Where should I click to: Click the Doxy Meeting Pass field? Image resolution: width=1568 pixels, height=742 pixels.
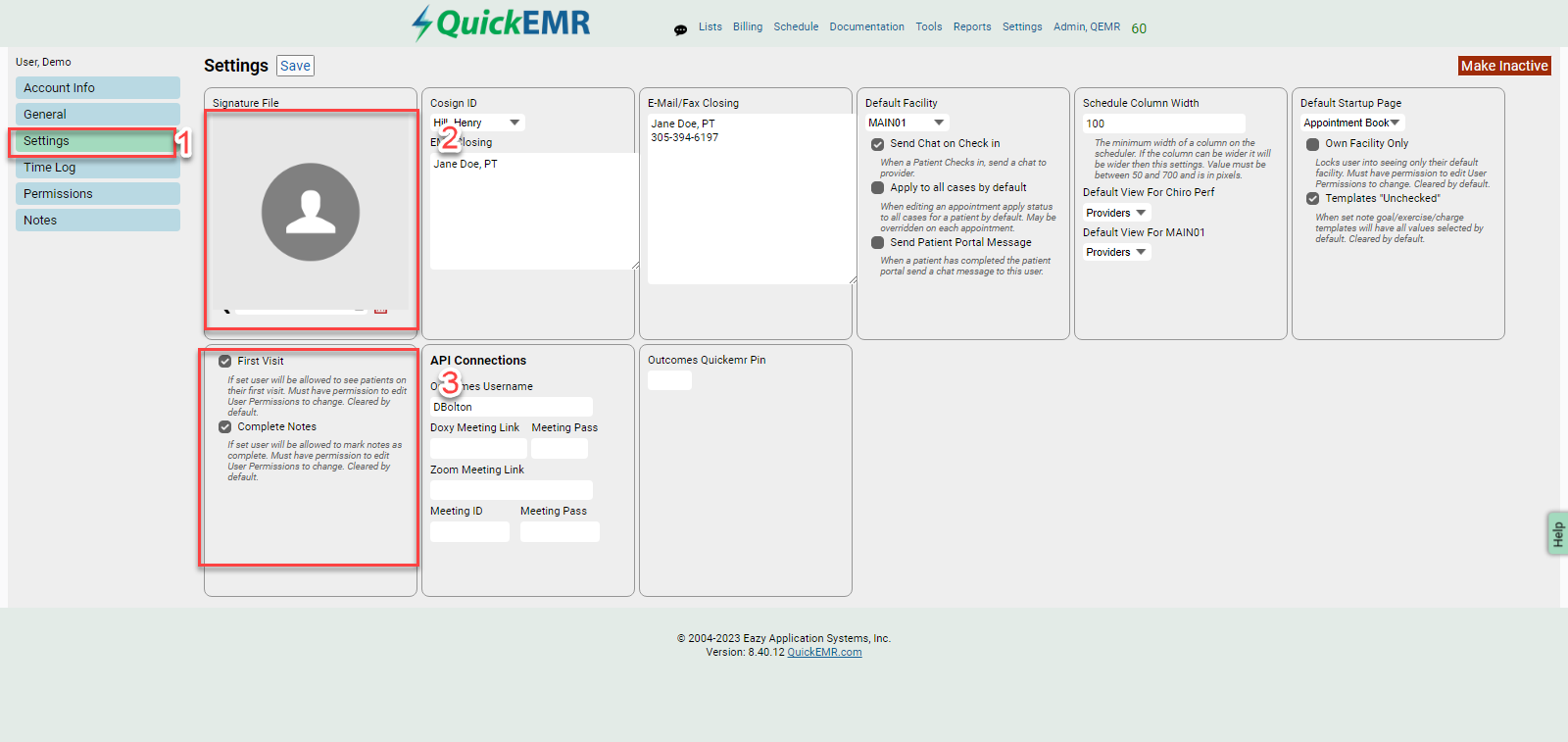560,448
